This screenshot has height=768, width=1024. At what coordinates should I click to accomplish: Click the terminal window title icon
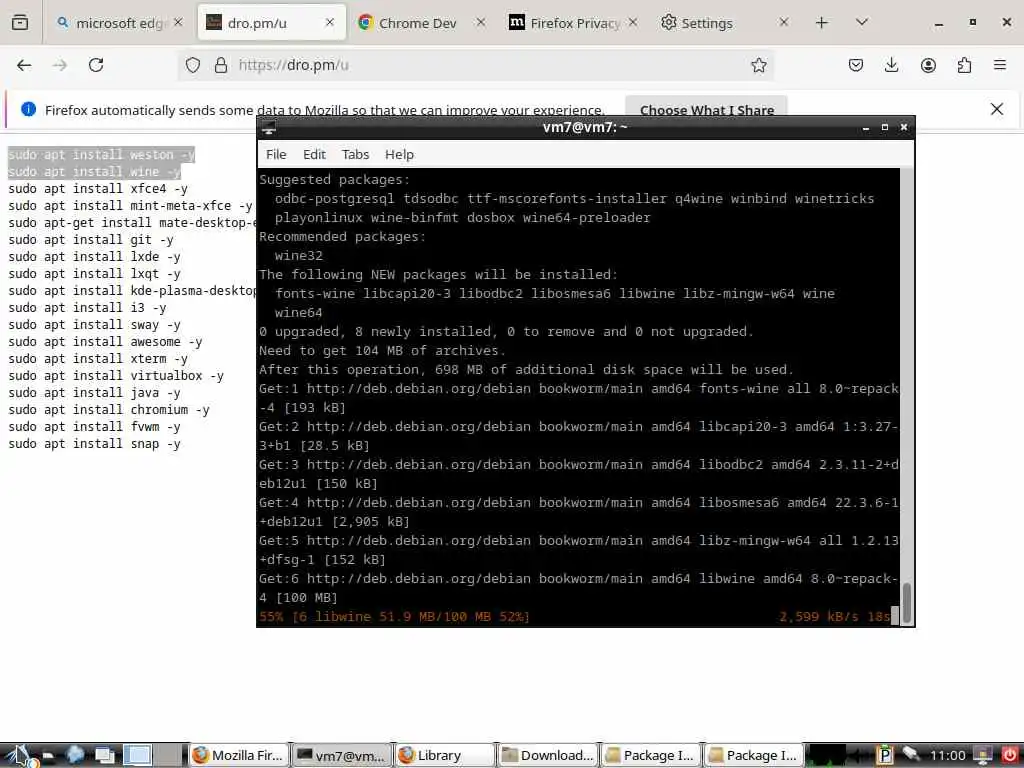(268, 128)
